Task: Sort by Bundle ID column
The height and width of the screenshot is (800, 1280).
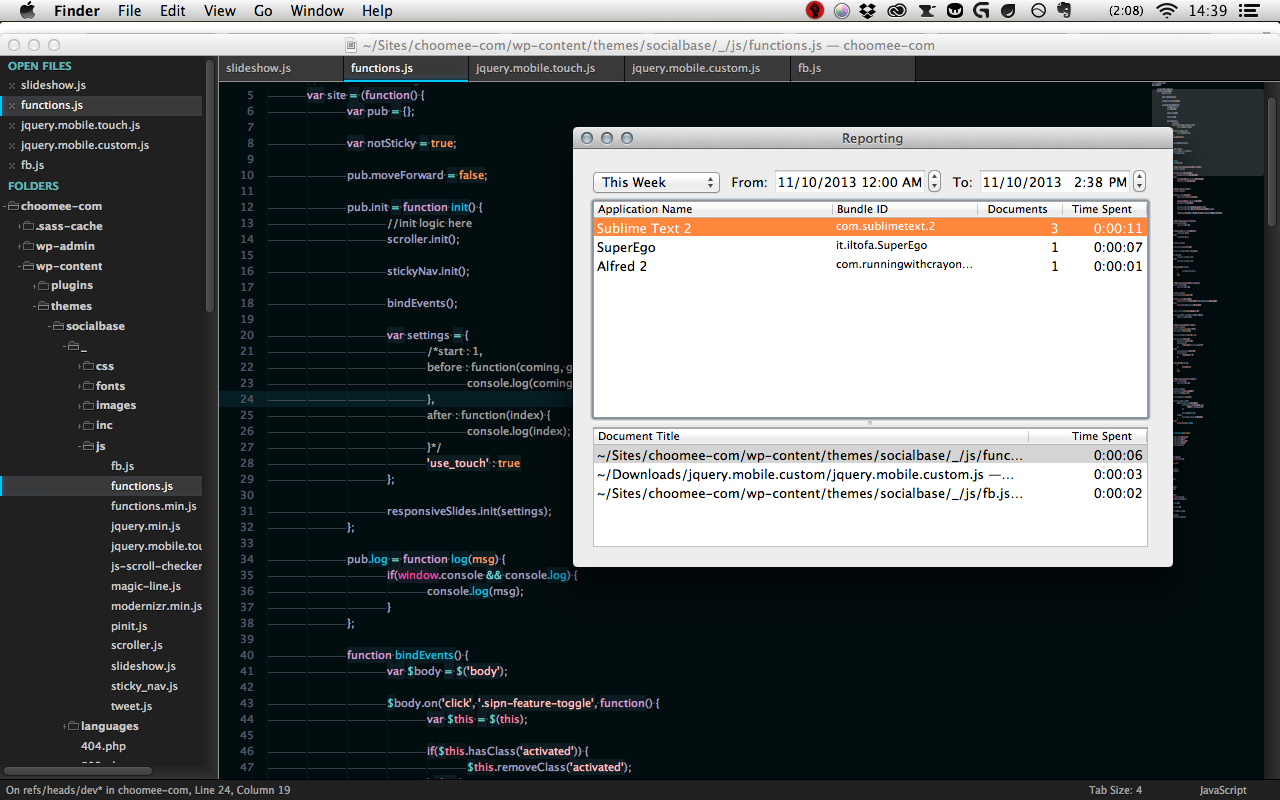Action: 905,209
